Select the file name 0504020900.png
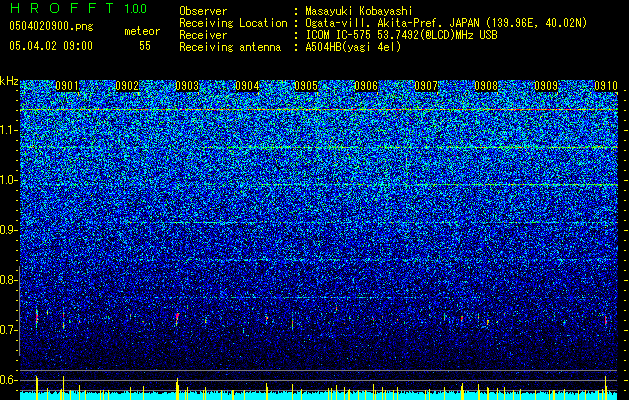Viewport: 629px width, 400px height. 51,26
